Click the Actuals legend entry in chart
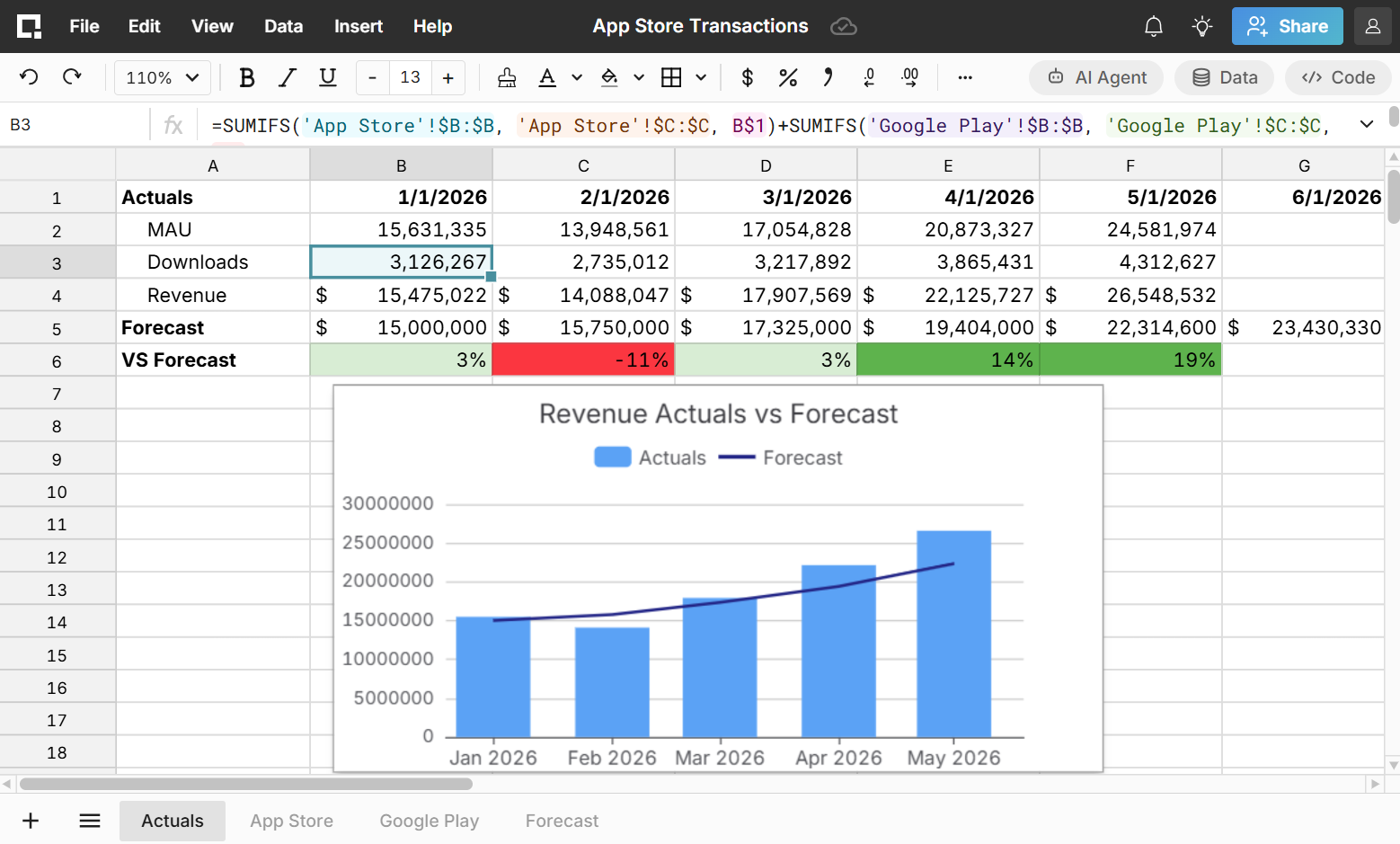Image resolution: width=1400 pixels, height=844 pixels. click(651, 458)
